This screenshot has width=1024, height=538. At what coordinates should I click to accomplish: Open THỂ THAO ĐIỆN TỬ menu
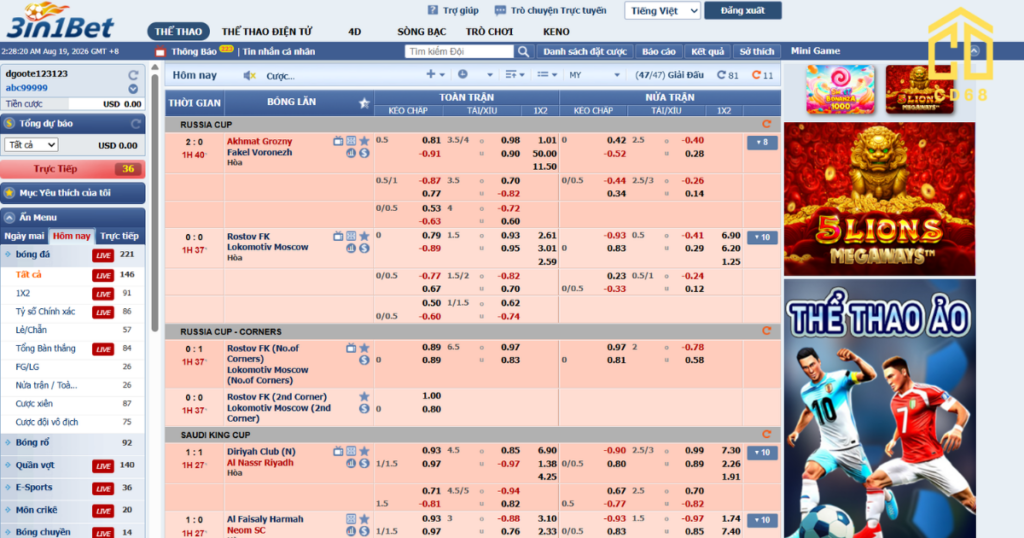267,31
